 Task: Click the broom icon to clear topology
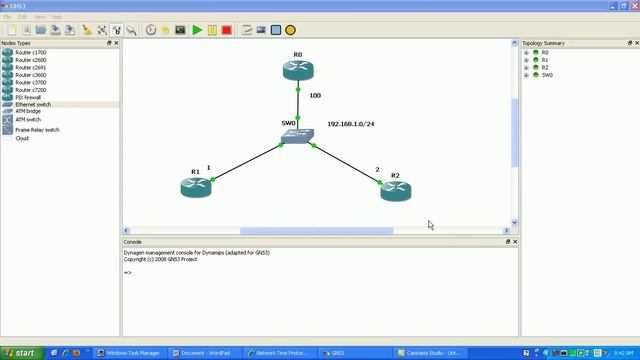pyautogui.click(x=87, y=30)
